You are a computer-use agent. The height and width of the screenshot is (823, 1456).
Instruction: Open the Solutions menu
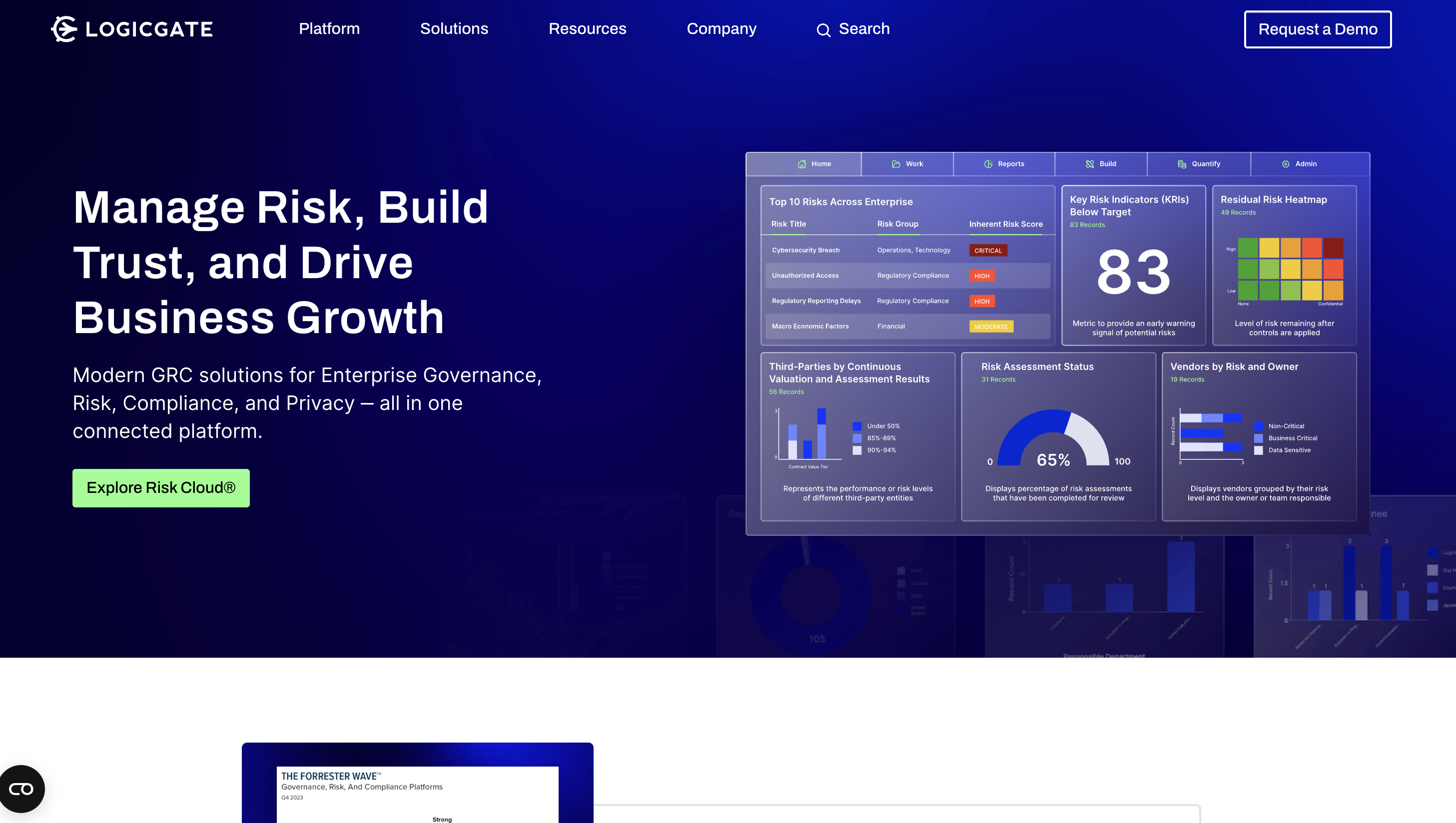pyautogui.click(x=454, y=29)
